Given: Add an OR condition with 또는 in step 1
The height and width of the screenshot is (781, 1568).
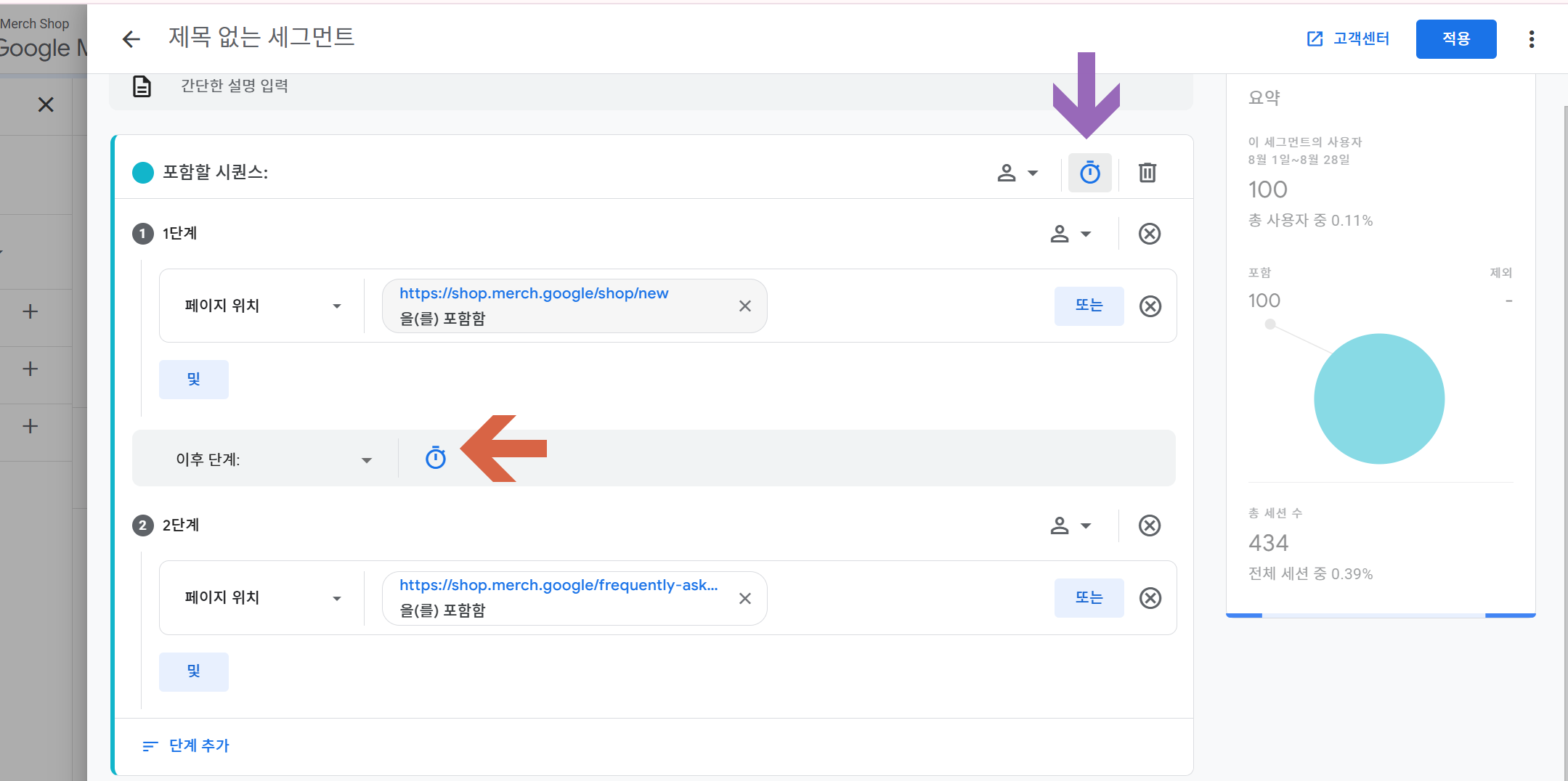Looking at the screenshot, I should 1089,306.
